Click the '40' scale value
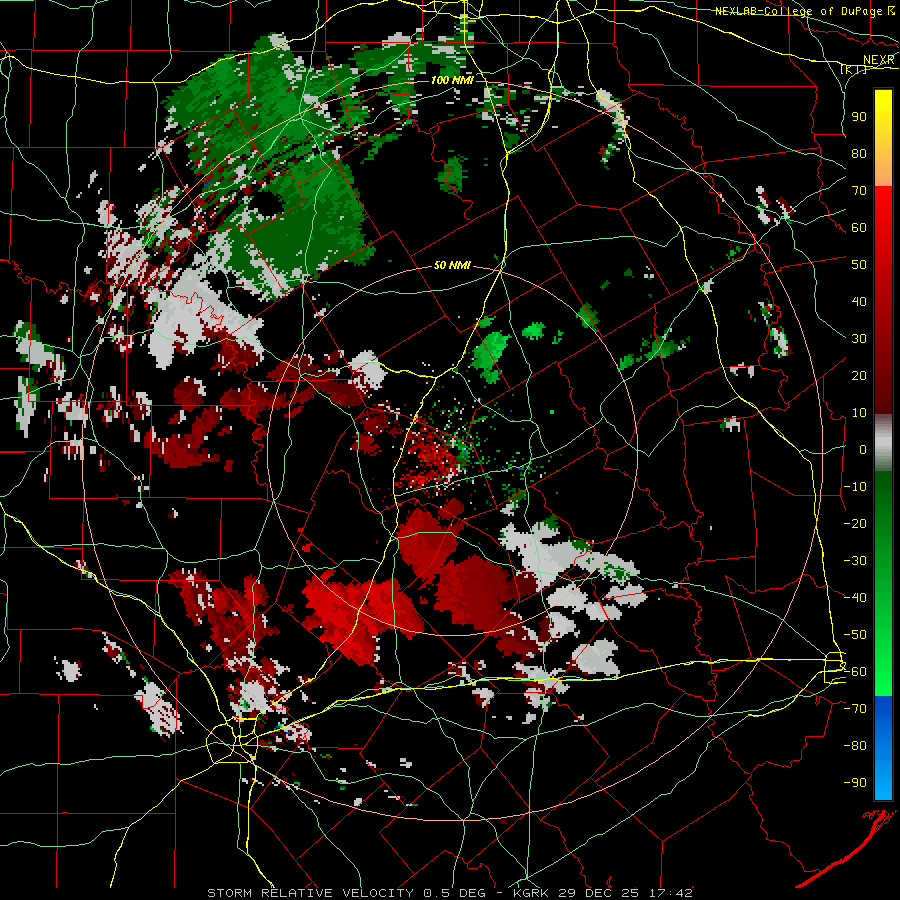Image resolution: width=900 pixels, height=900 pixels. (859, 301)
